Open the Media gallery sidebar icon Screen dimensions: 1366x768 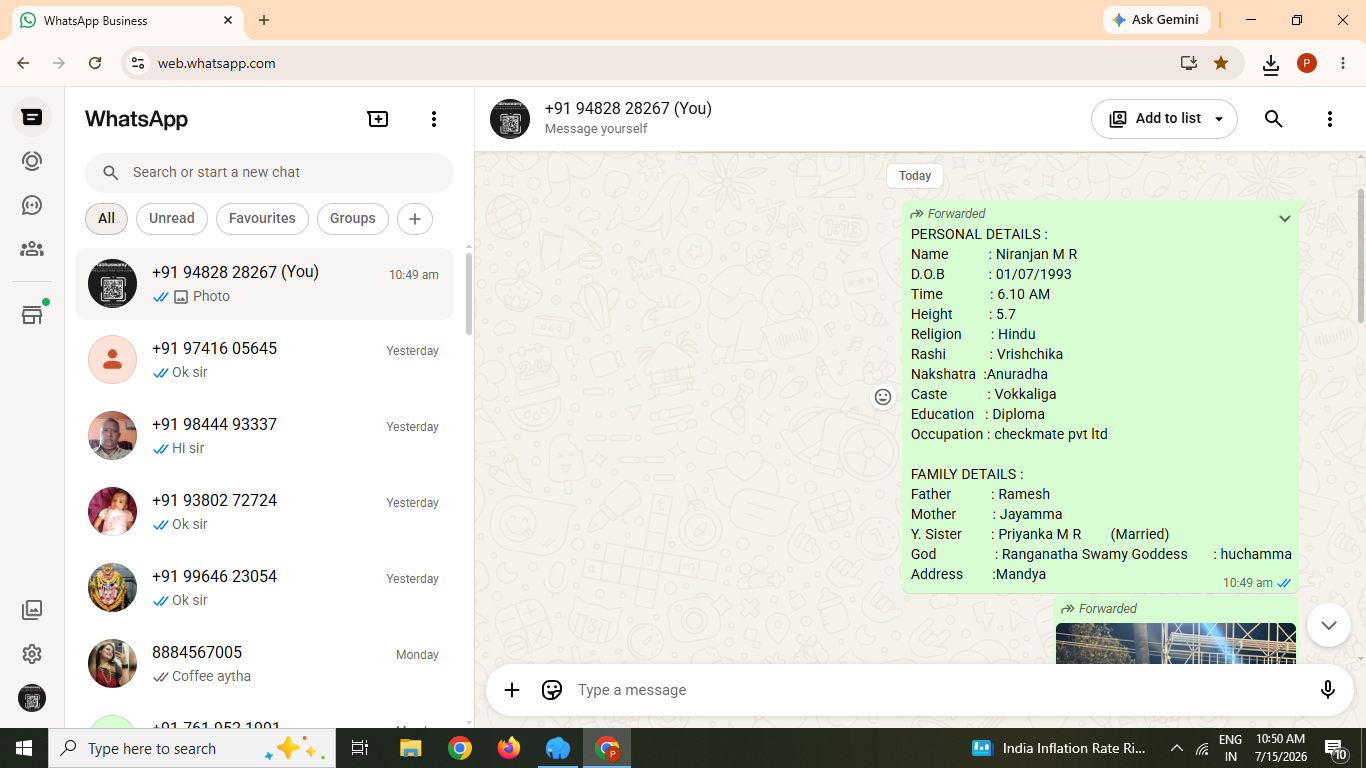(32, 610)
